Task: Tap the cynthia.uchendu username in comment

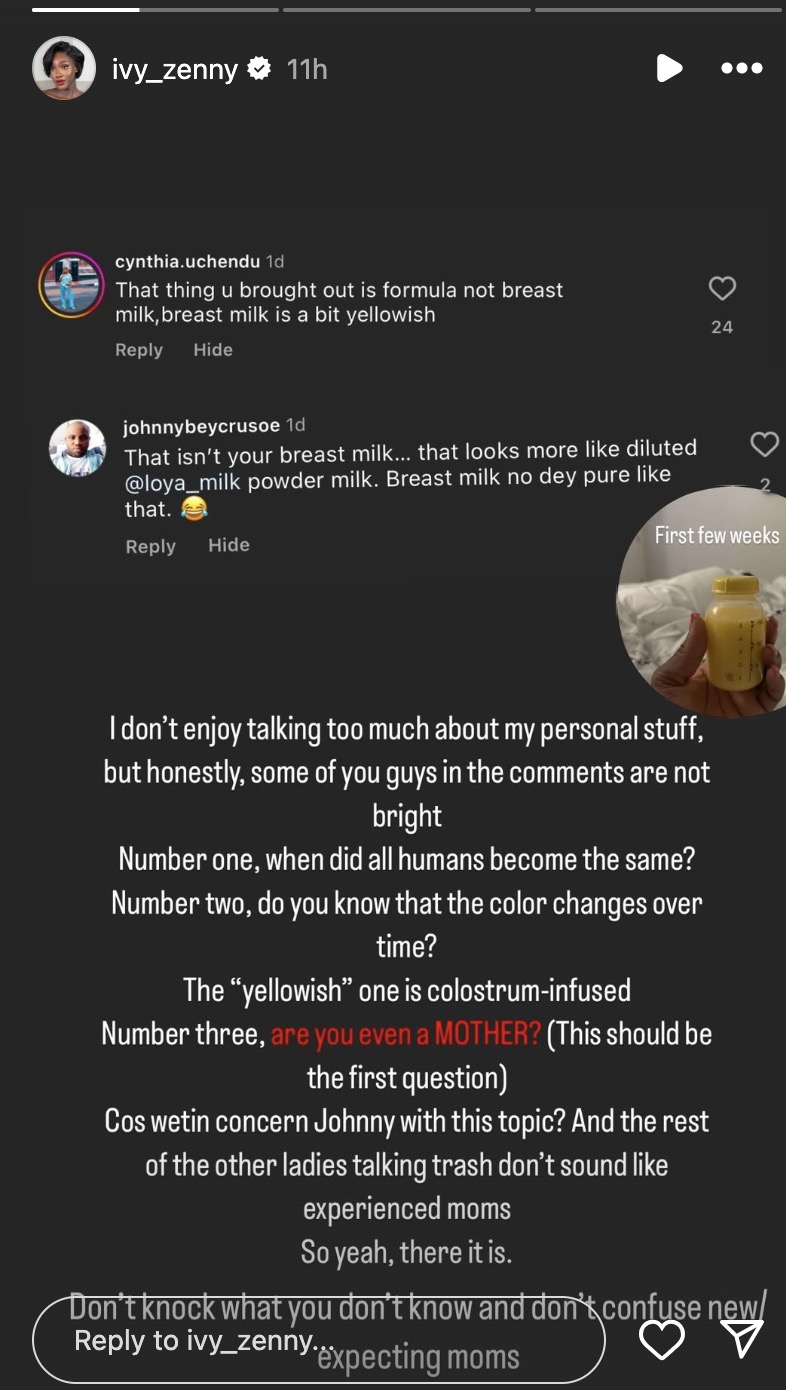Action: (187, 262)
